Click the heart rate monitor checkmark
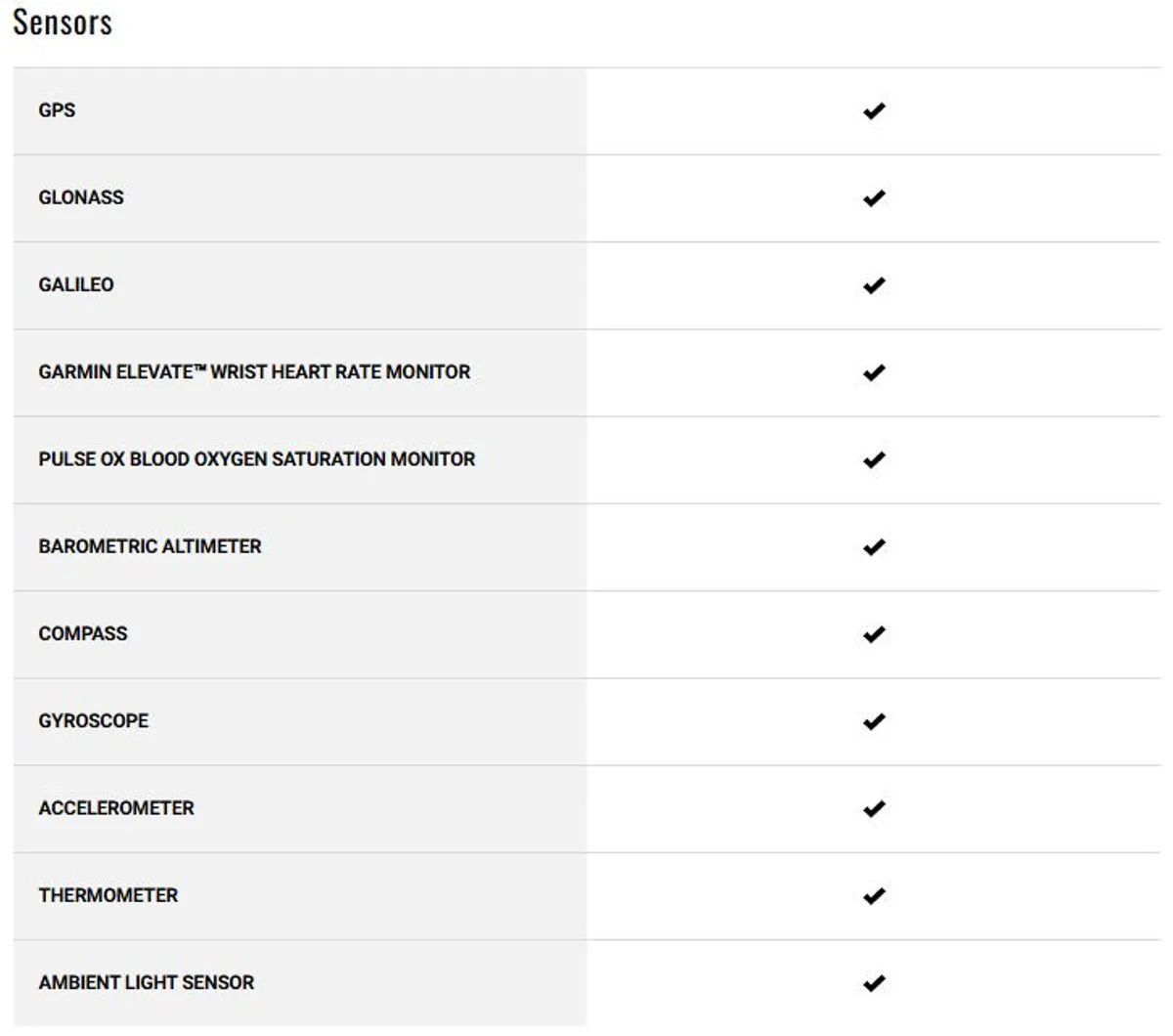 pyautogui.click(x=874, y=372)
